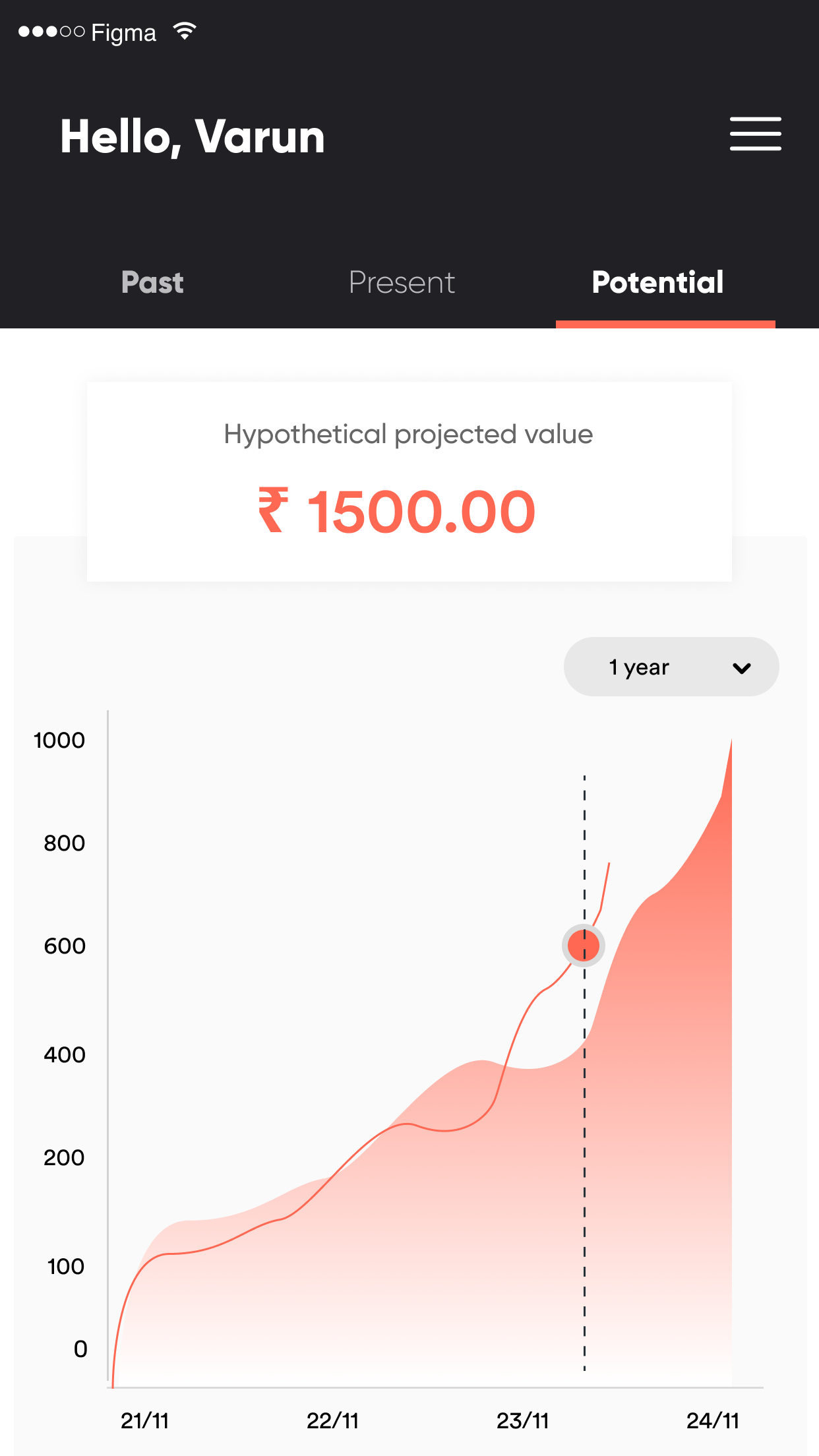
Task: Switch to the Present tab
Action: click(402, 282)
